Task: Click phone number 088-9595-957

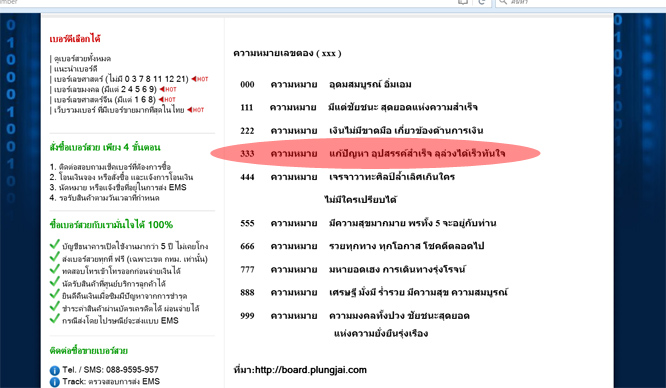Action: tap(132, 370)
